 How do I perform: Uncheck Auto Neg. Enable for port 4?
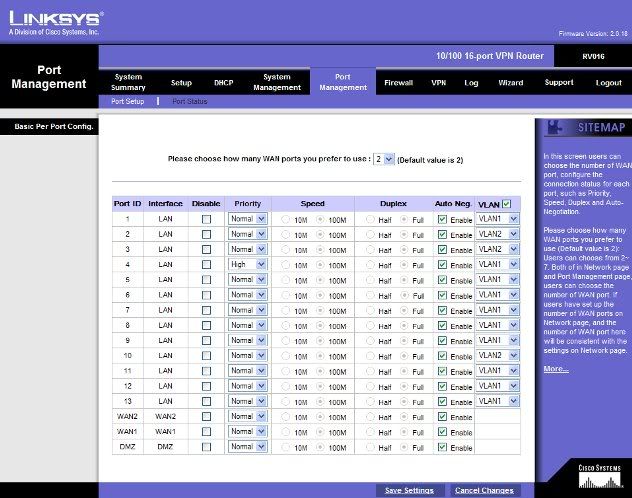[x=442, y=264]
